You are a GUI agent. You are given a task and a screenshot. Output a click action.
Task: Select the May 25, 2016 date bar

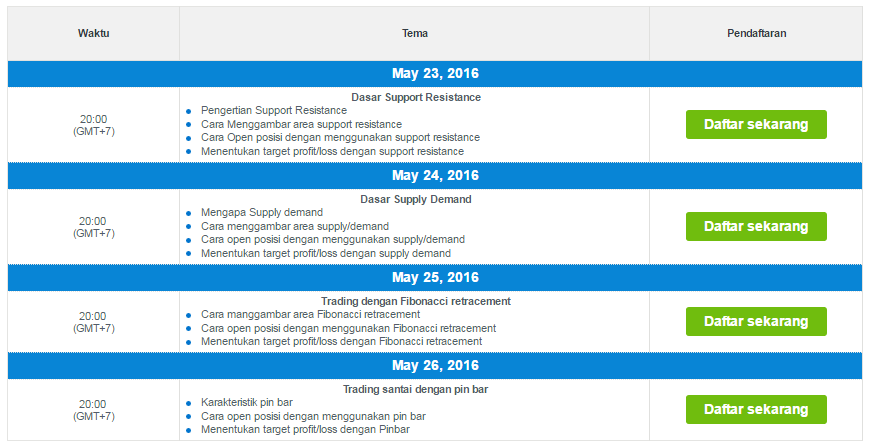[435, 278]
